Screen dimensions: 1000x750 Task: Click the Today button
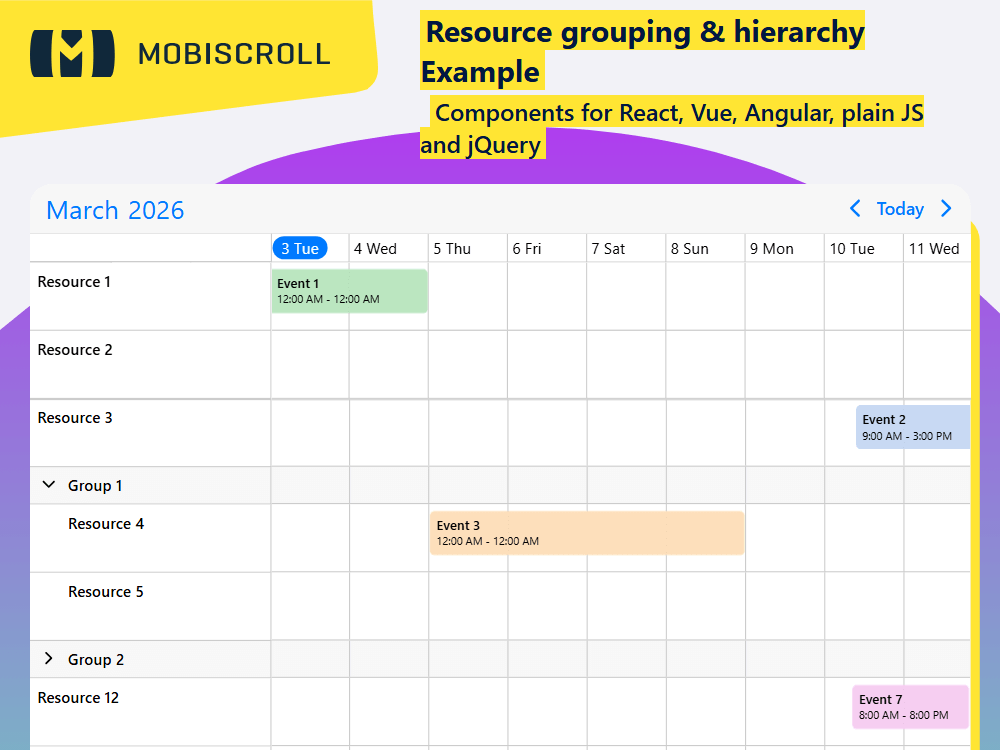(x=900, y=209)
